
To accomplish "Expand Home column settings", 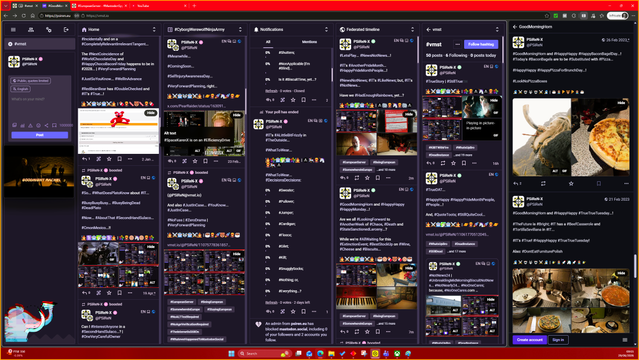I will point(154,30).
